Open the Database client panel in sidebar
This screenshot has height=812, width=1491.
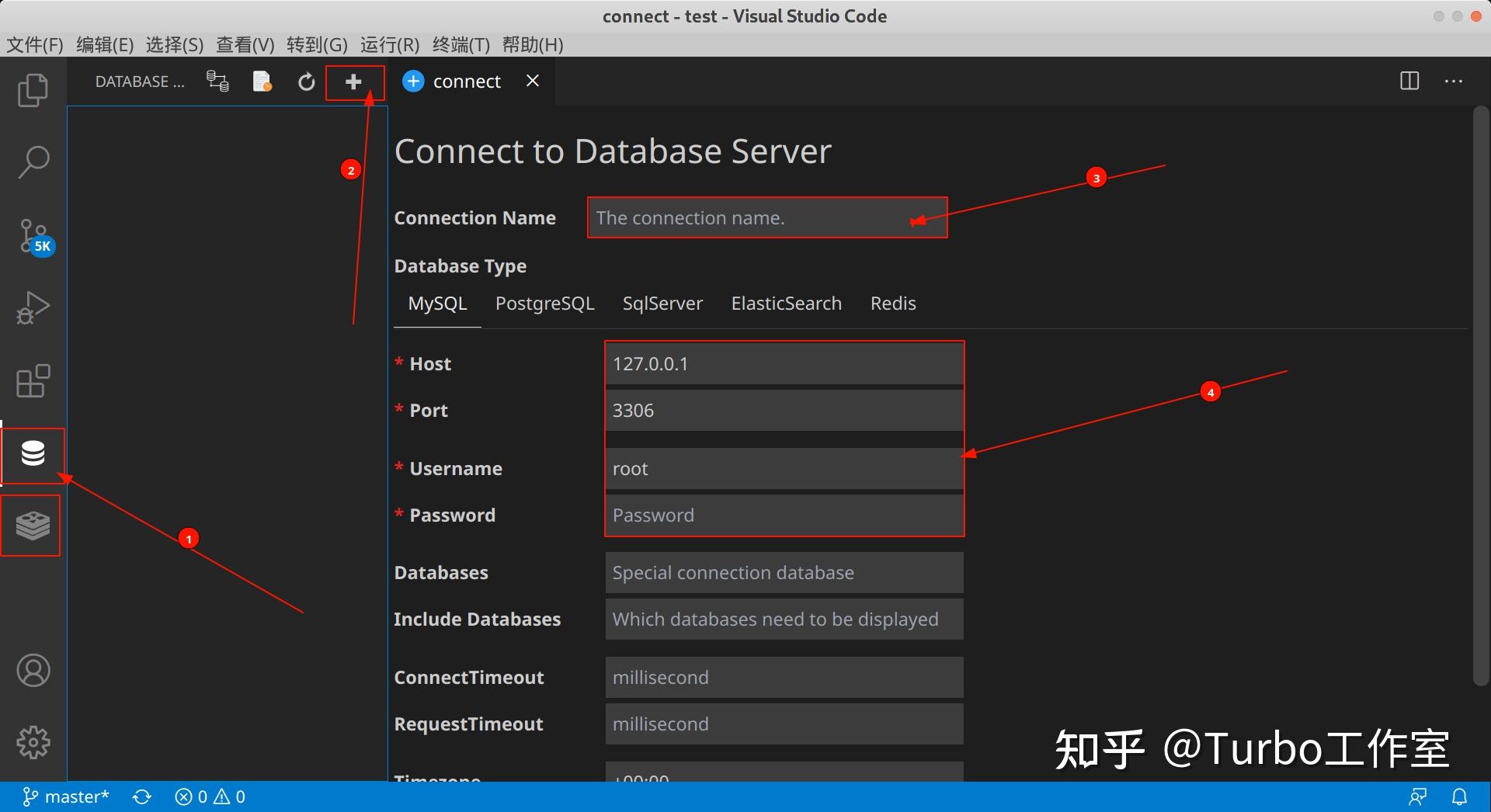click(33, 454)
